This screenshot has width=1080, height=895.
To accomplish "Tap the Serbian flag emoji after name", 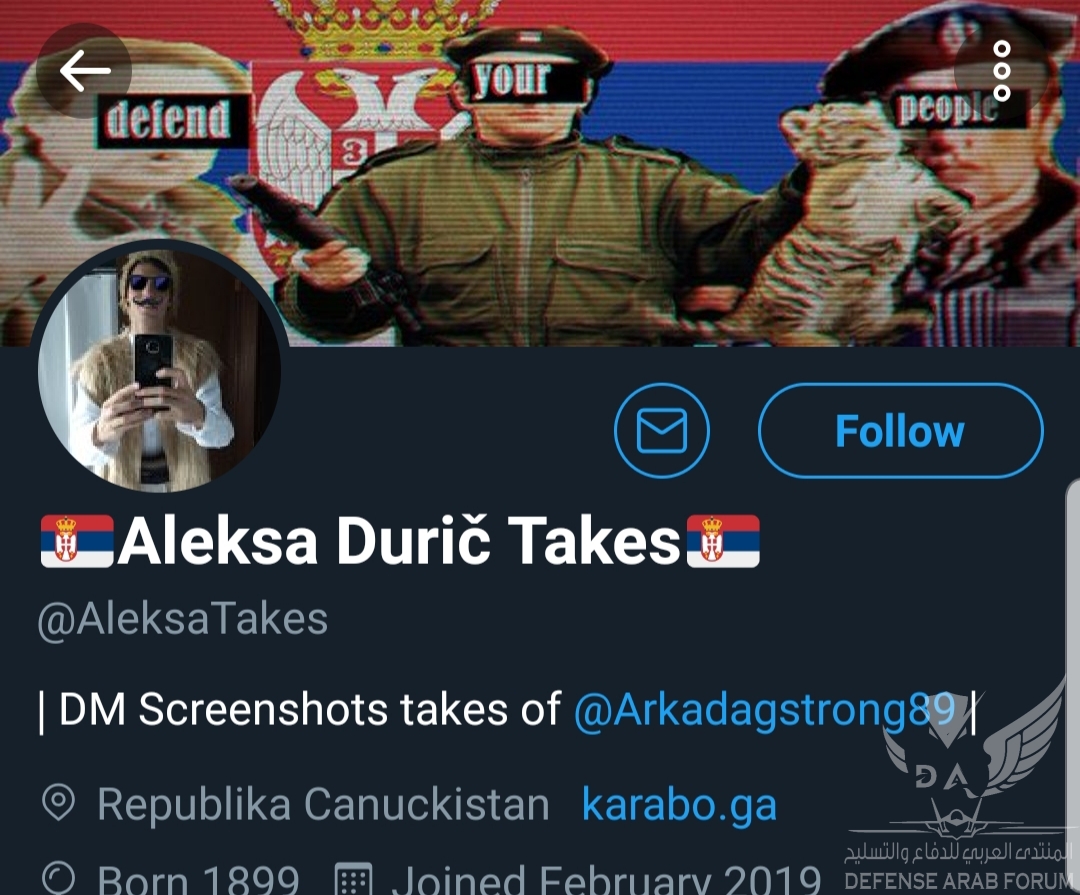I will click(723, 541).
